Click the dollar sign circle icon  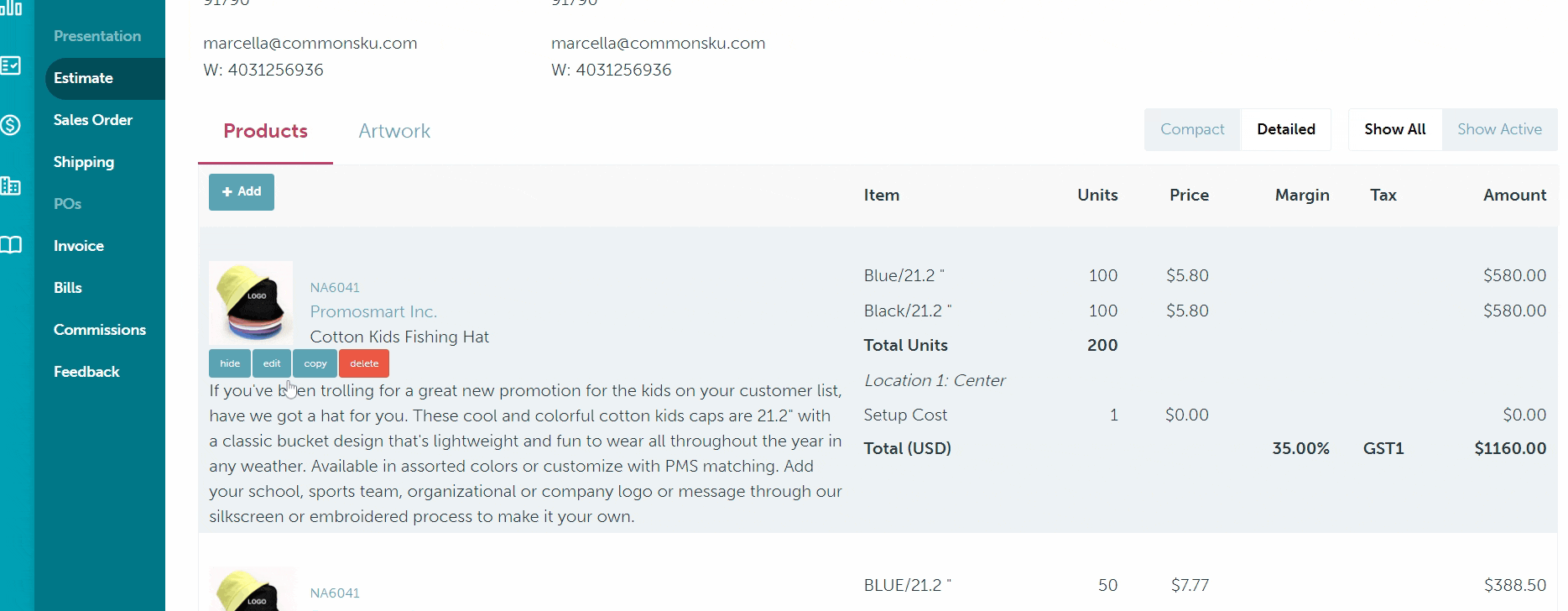click(x=11, y=125)
